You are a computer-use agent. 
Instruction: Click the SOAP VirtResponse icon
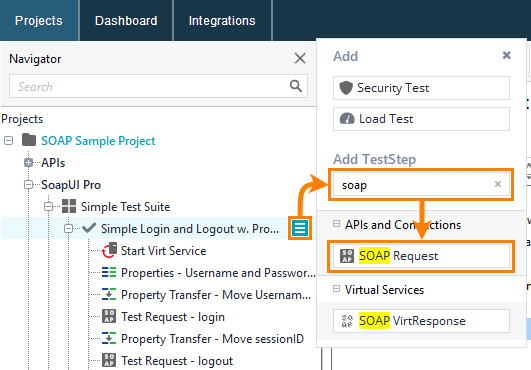(347, 321)
